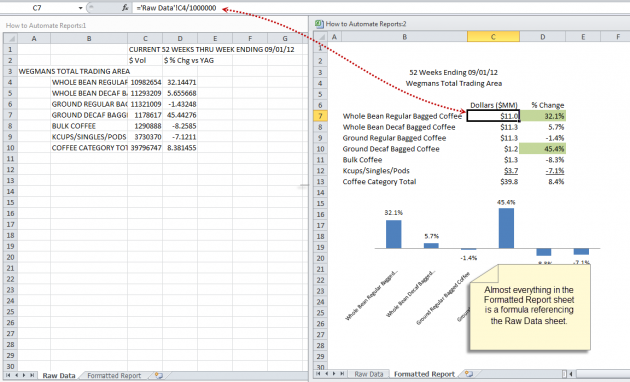Click the Insert Worksheet icon in right window
Viewport: 630px width, 382px height.
[x=468, y=374]
